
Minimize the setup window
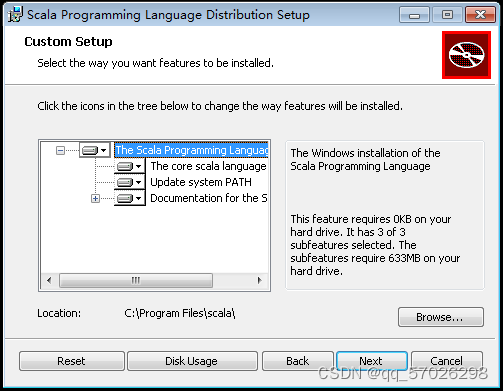pyautogui.click(x=414, y=15)
